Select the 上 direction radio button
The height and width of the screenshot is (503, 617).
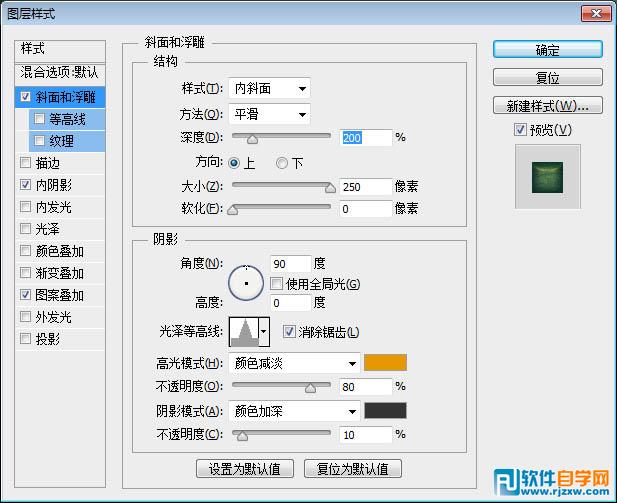[x=234, y=163]
